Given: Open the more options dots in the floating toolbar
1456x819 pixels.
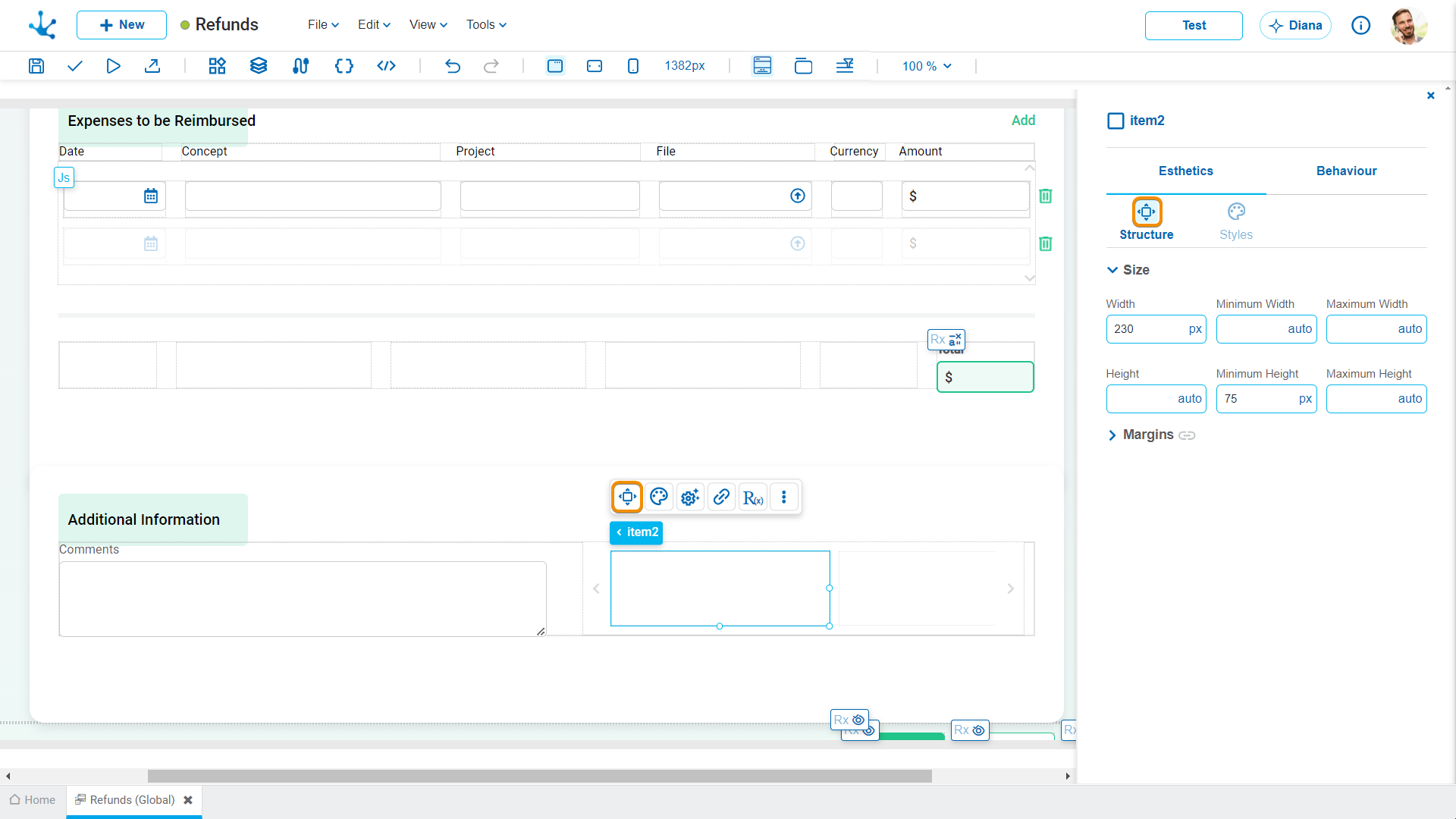Looking at the screenshot, I should point(784,497).
